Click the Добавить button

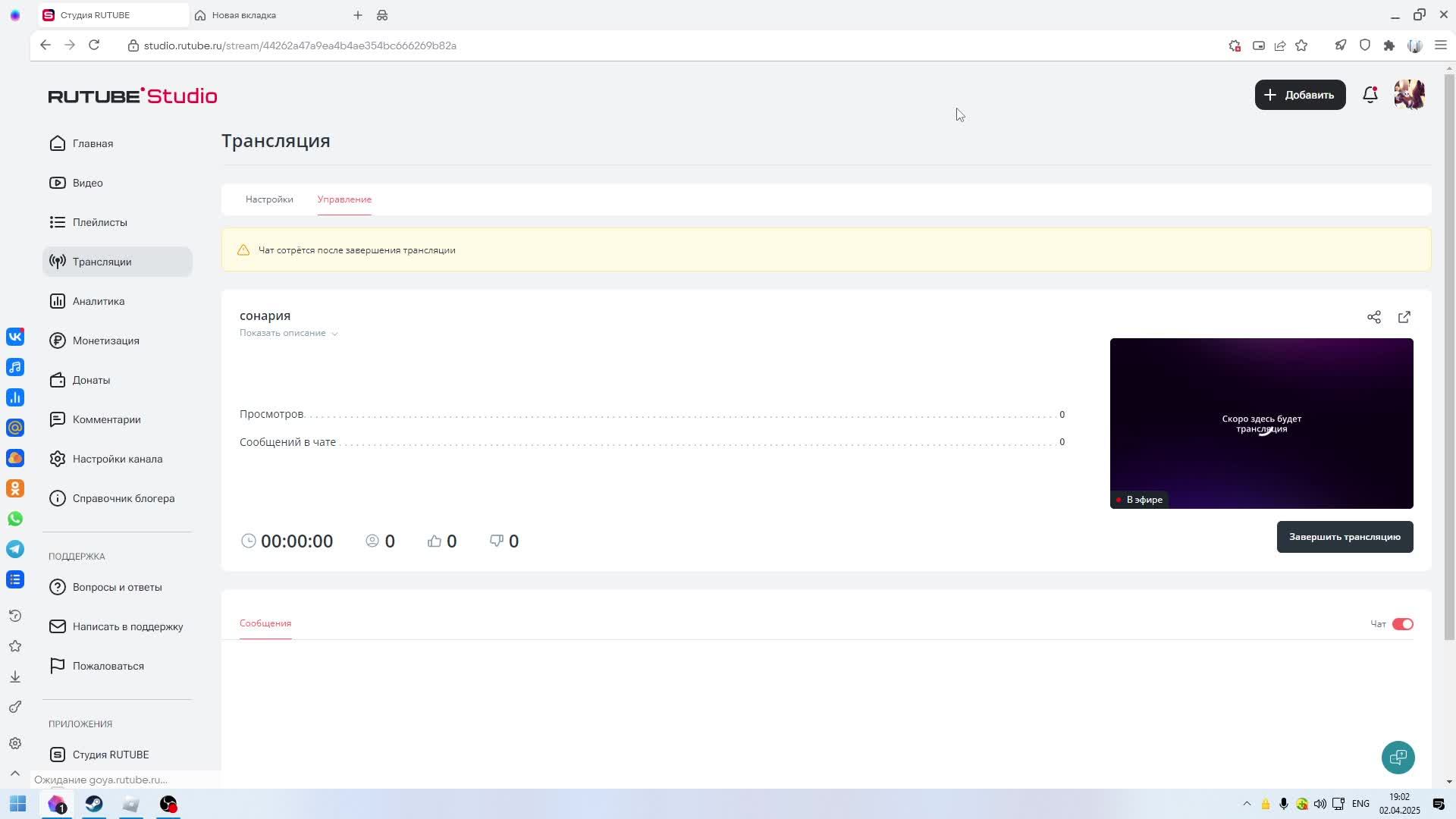[x=1300, y=95]
